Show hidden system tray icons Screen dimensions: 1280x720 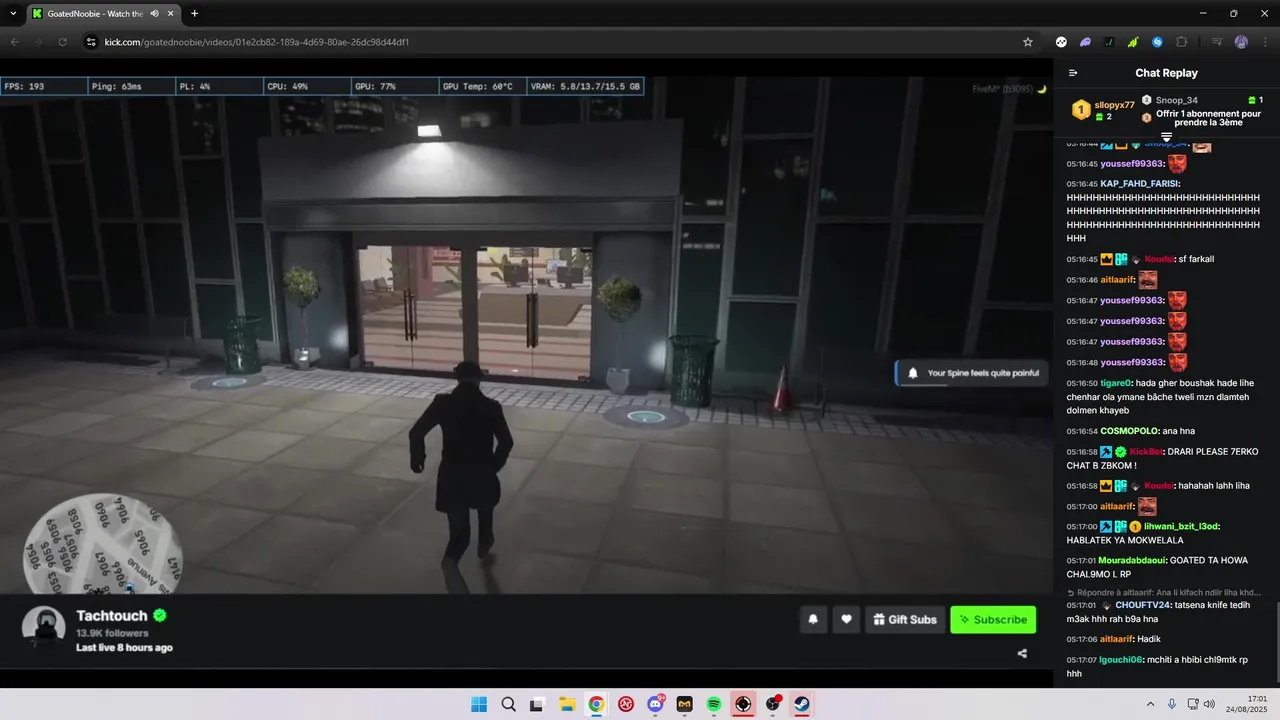1150,704
